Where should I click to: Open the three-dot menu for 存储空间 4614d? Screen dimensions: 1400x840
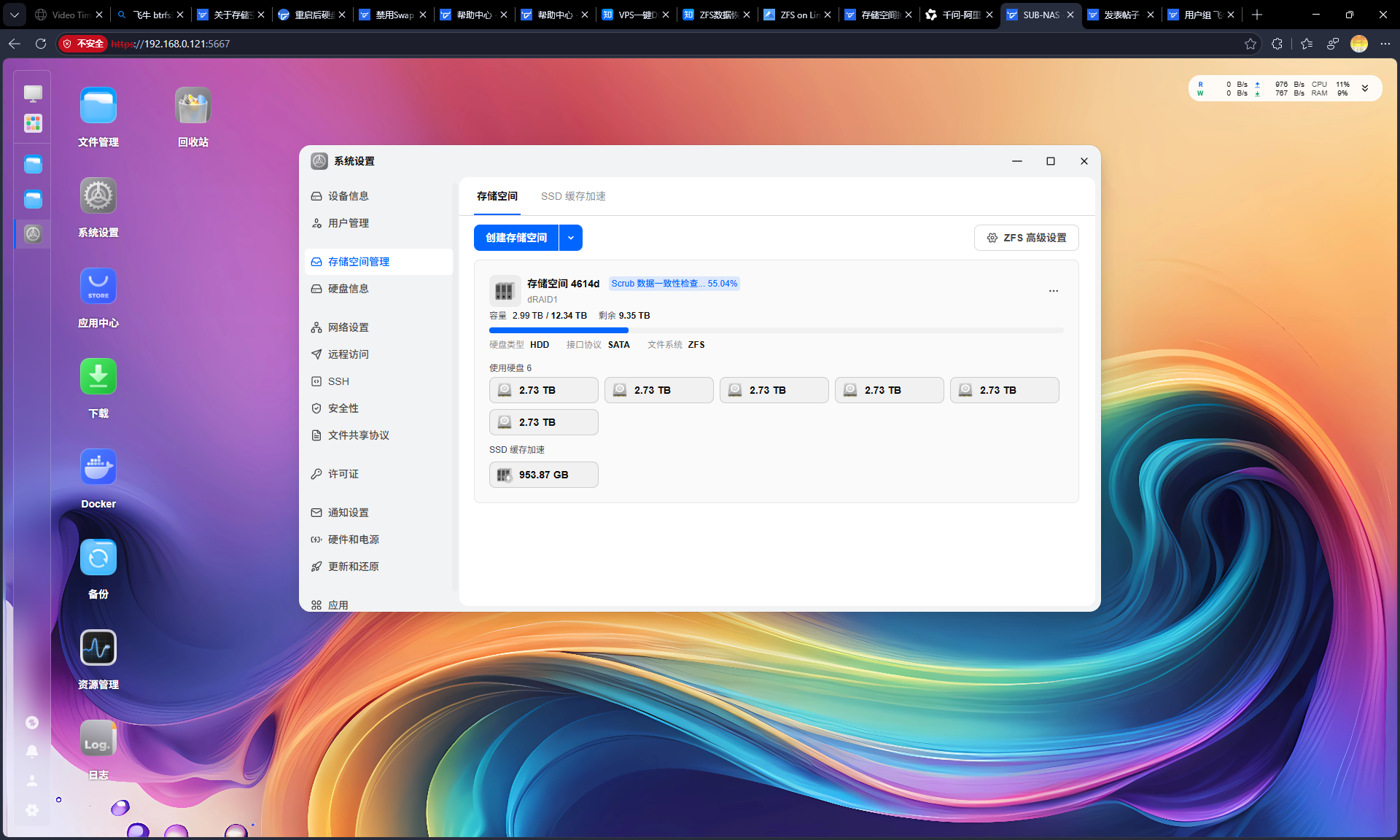(1054, 291)
